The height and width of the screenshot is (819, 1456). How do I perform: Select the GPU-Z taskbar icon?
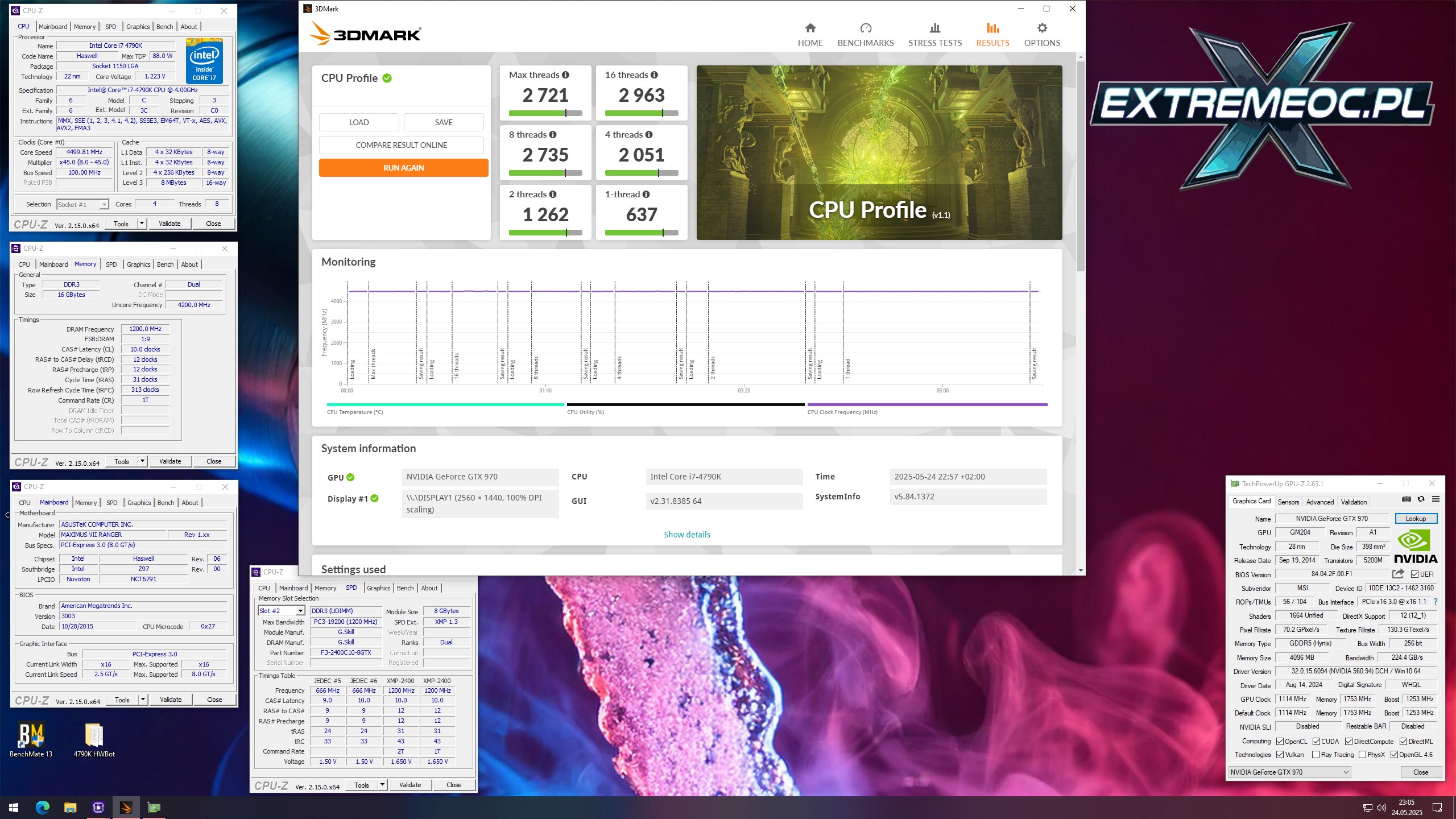point(154,807)
